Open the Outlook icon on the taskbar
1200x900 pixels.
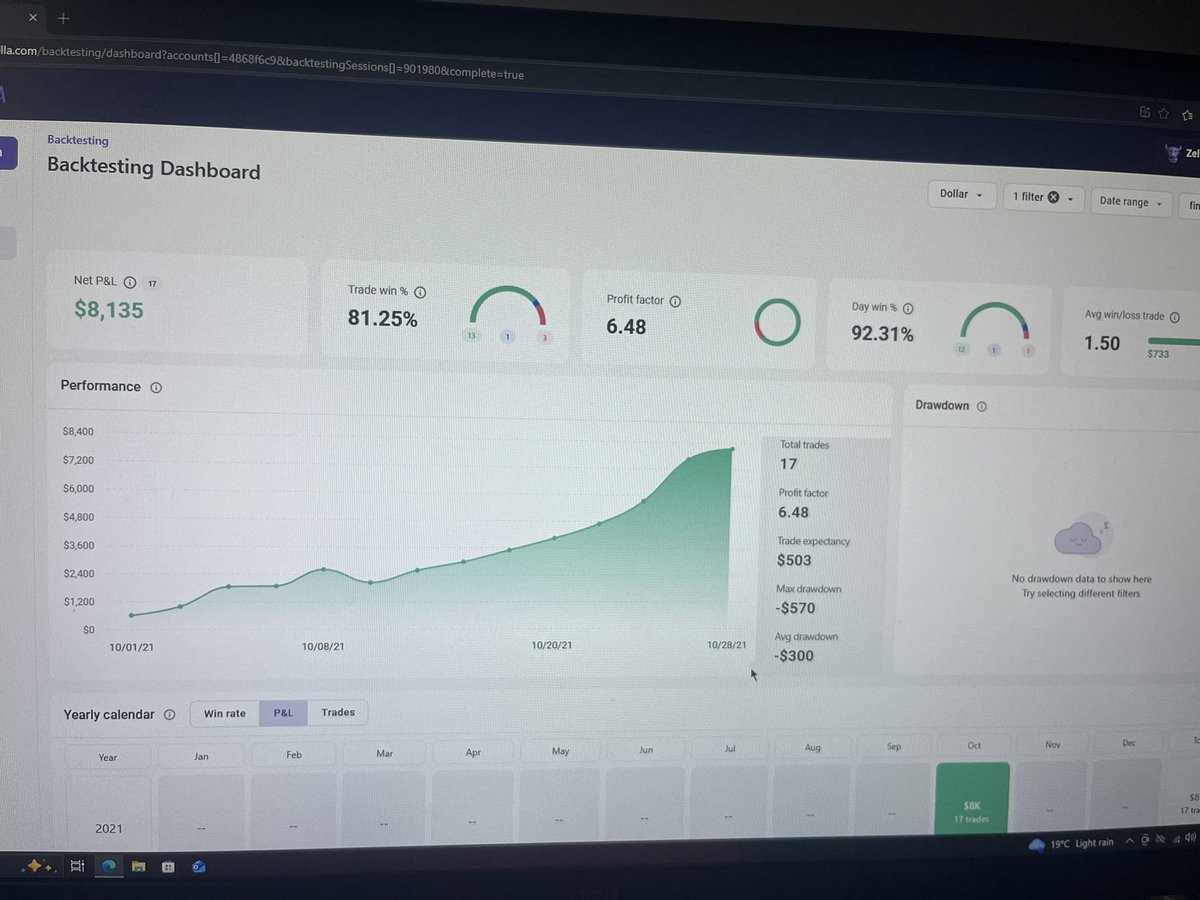(198, 867)
